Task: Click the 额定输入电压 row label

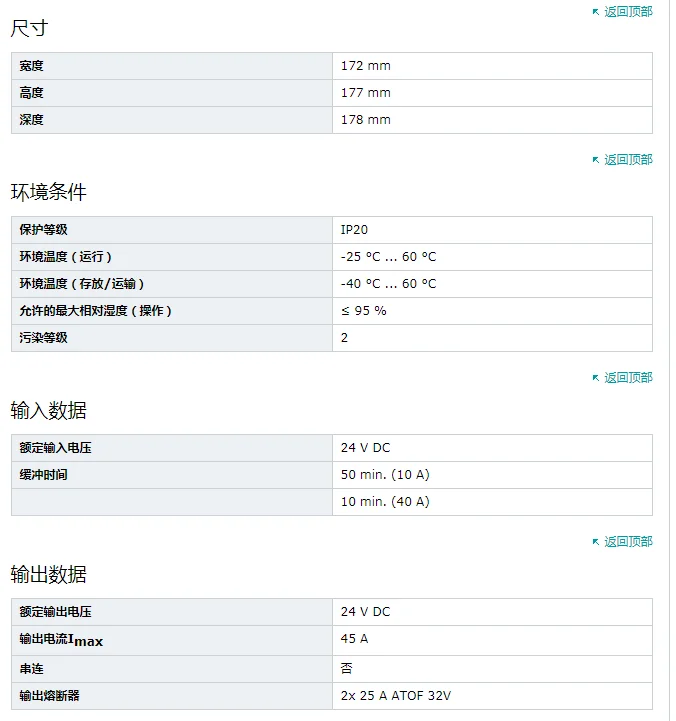Action: [x=56, y=448]
